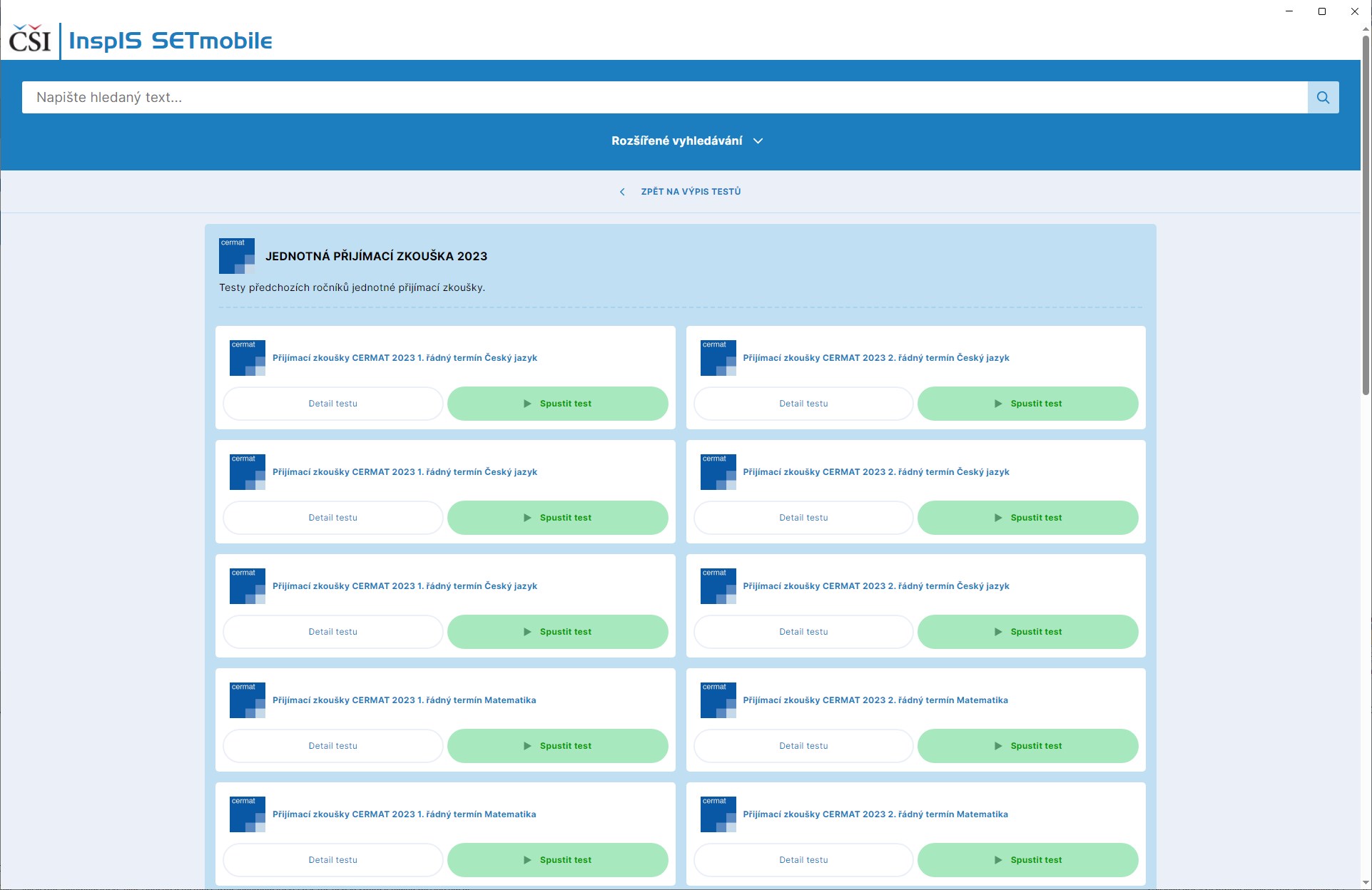The height and width of the screenshot is (890, 1372).
Task: Click the back chevron before Zpět na výpis testů
Action: coord(622,192)
